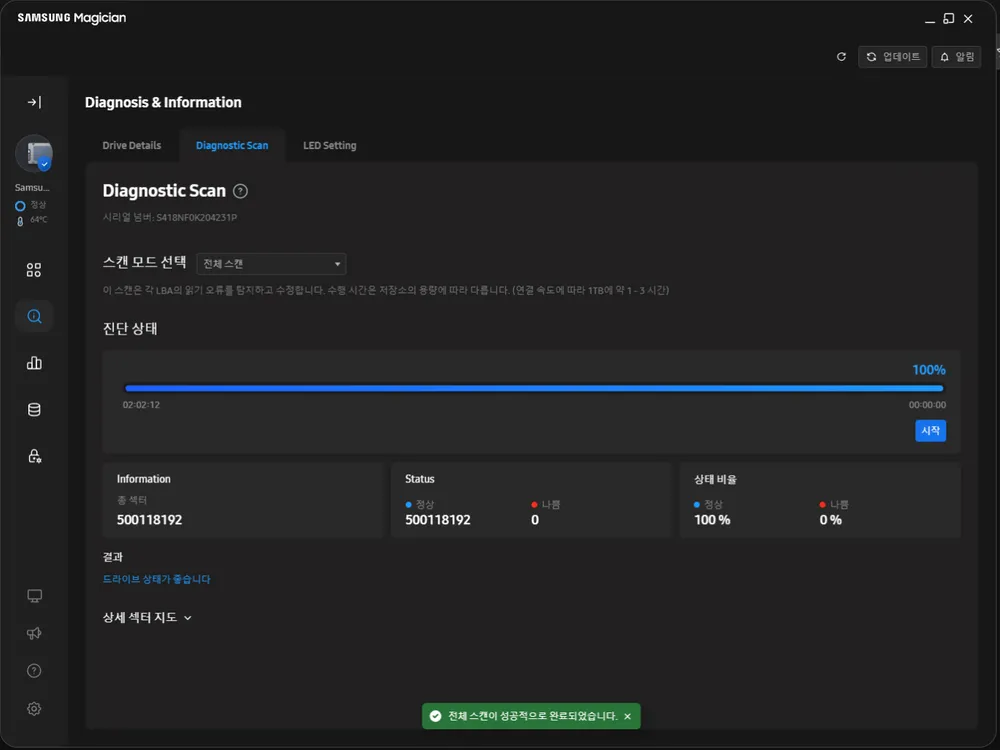Click the blue 시작 start button

(930, 430)
